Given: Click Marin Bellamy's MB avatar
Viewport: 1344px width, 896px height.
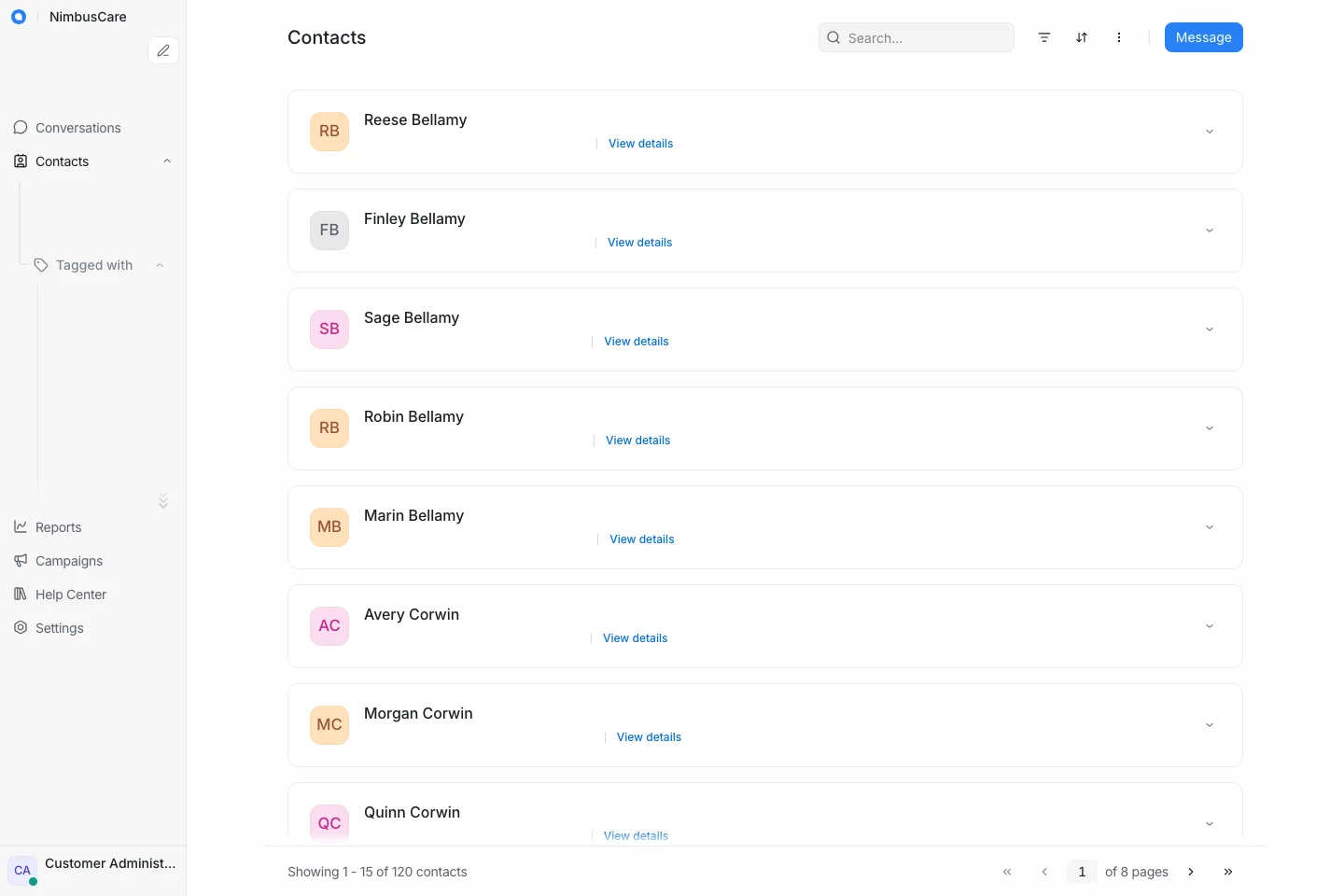Looking at the screenshot, I should (x=329, y=527).
